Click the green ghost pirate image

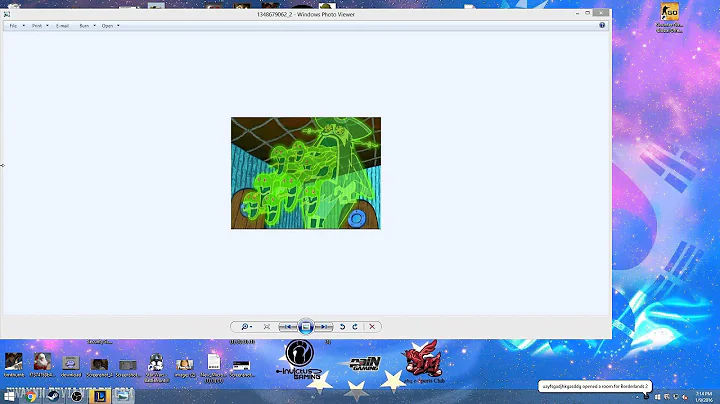tap(306, 173)
